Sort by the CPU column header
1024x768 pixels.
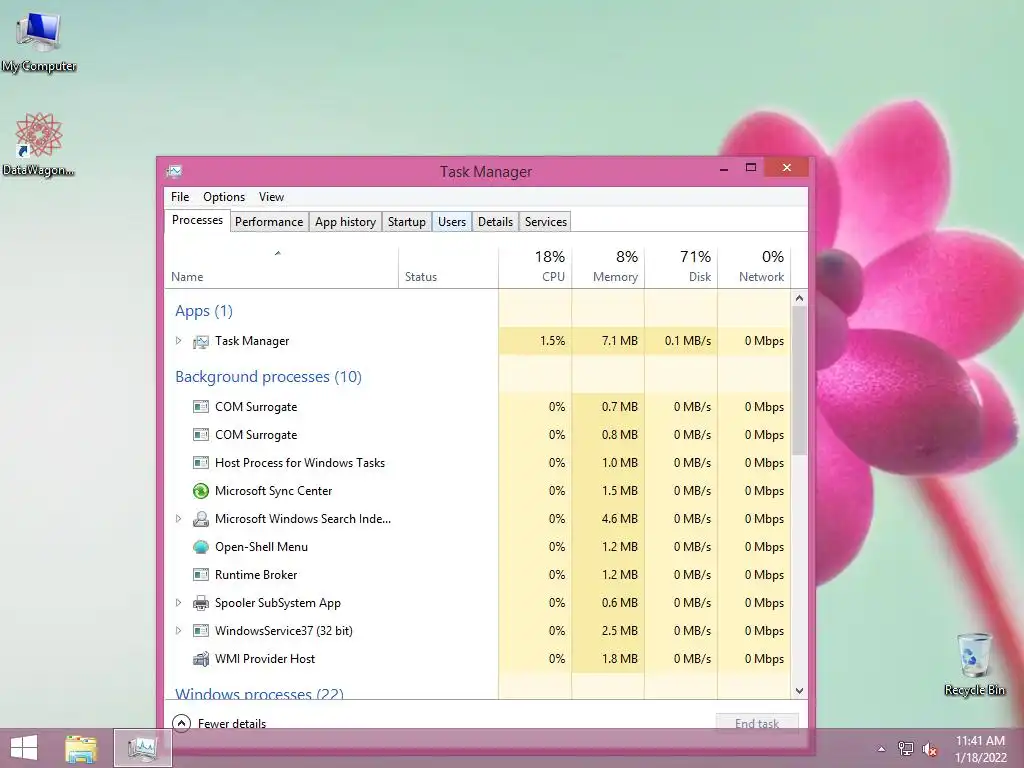click(535, 268)
